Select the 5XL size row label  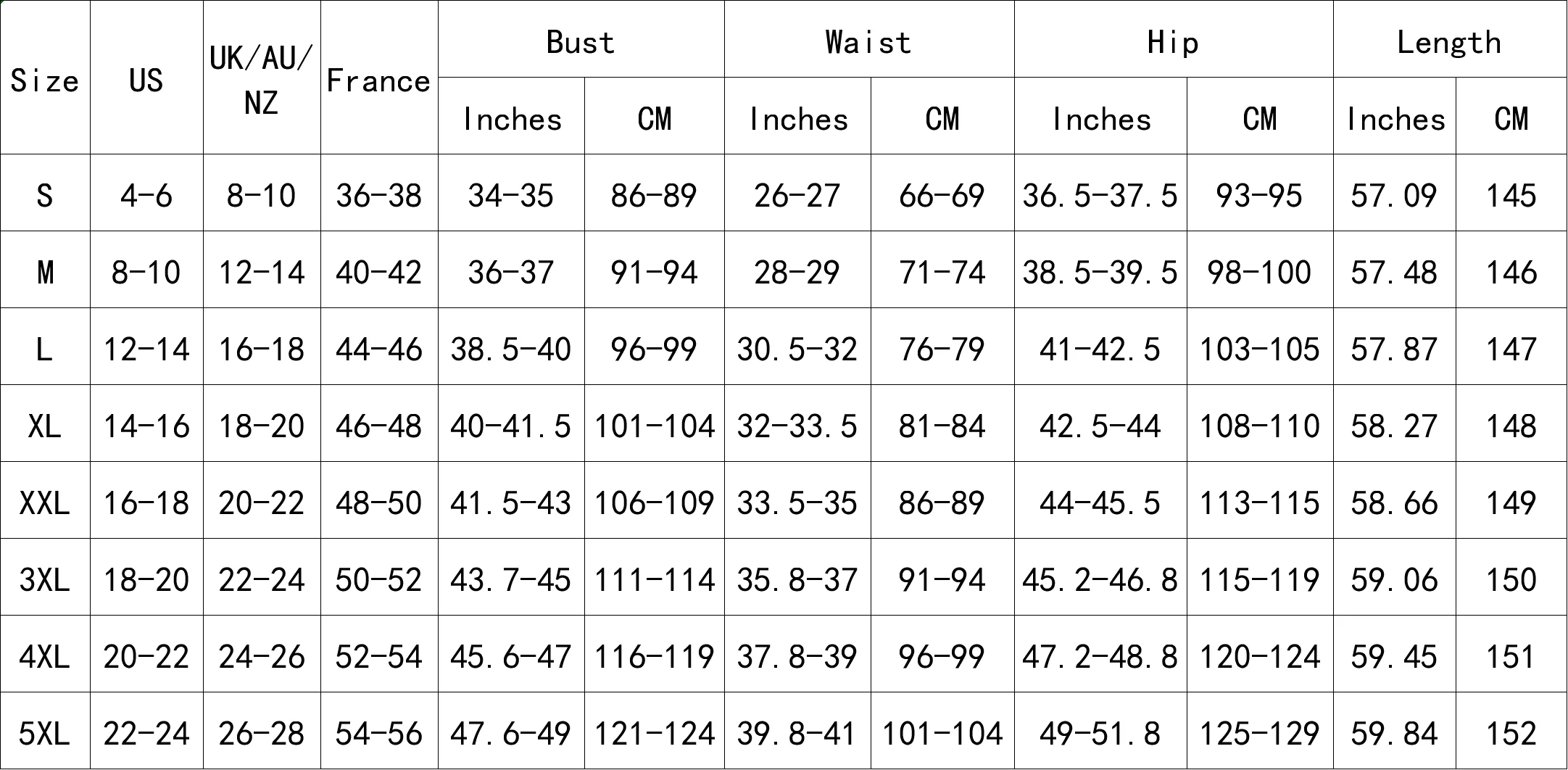(x=45, y=733)
